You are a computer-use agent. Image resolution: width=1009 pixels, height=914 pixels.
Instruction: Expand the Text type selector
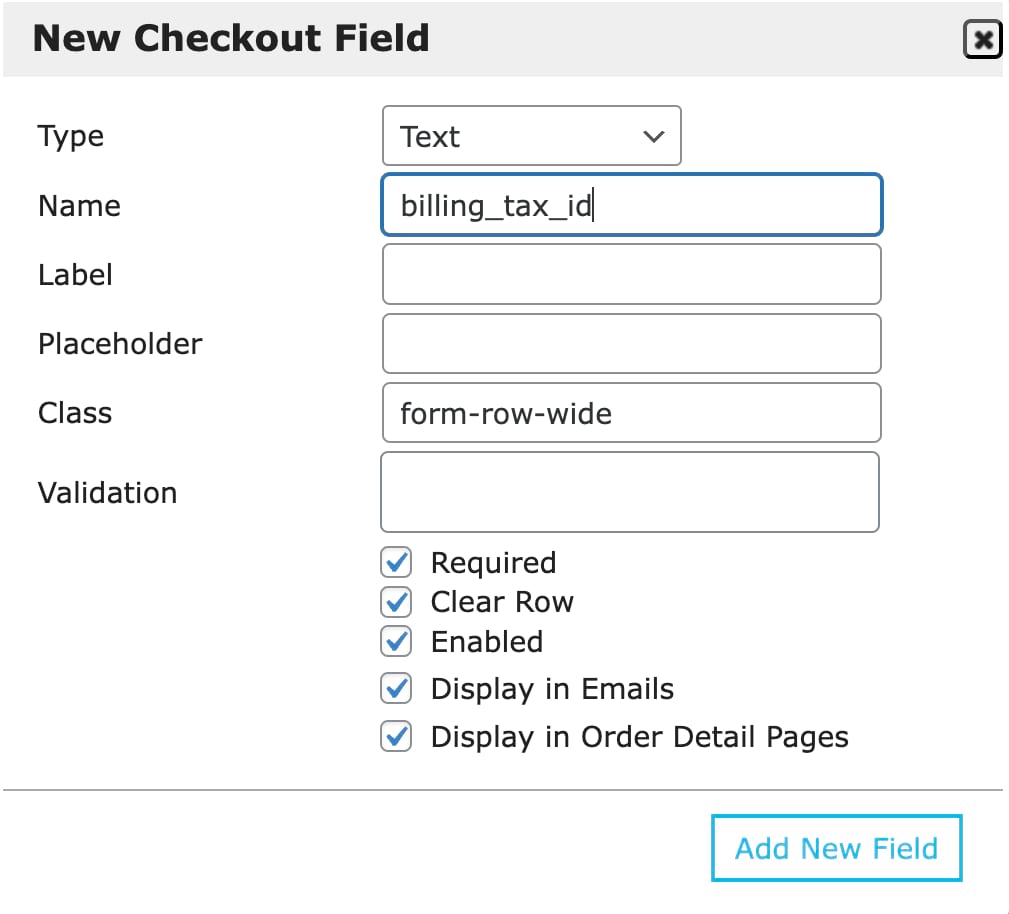tap(531, 136)
